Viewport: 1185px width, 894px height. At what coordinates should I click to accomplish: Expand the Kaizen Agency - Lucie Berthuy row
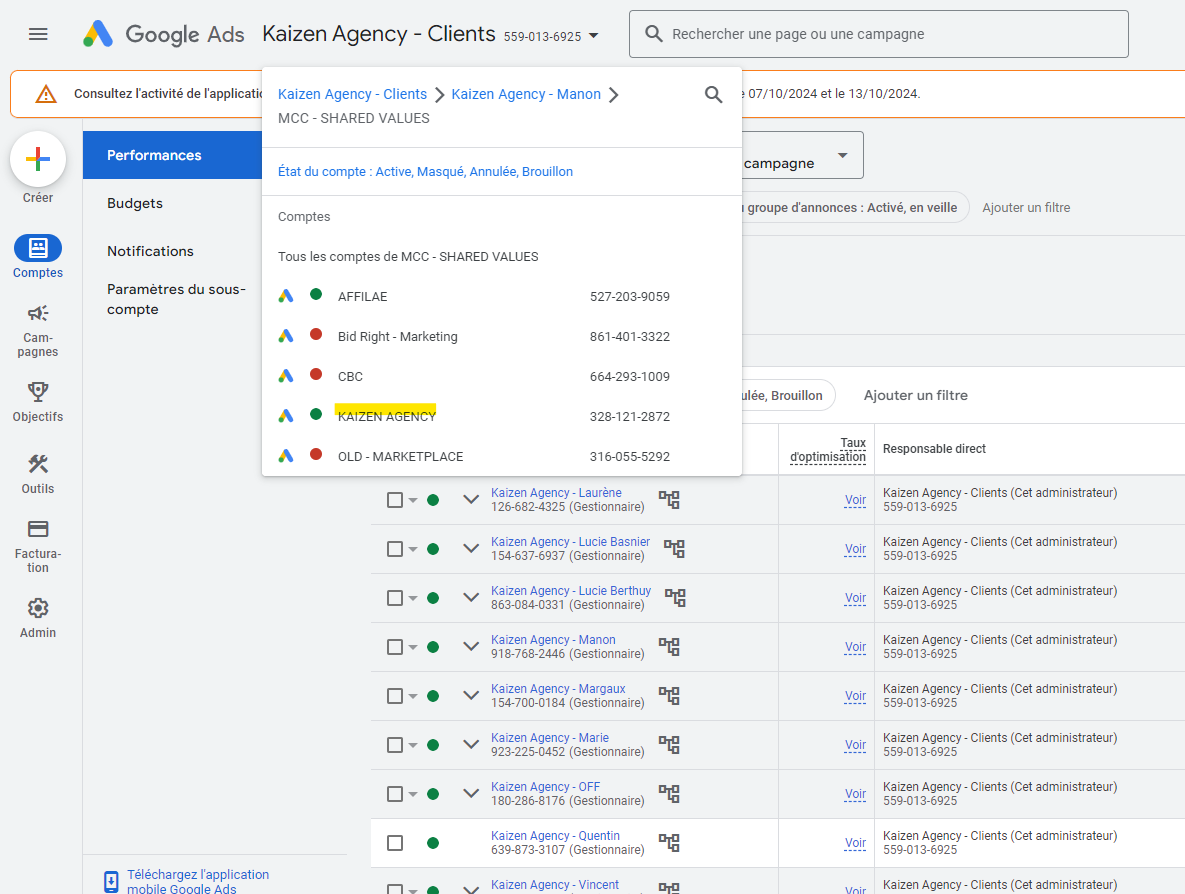pyautogui.click(x=471, y=598)
